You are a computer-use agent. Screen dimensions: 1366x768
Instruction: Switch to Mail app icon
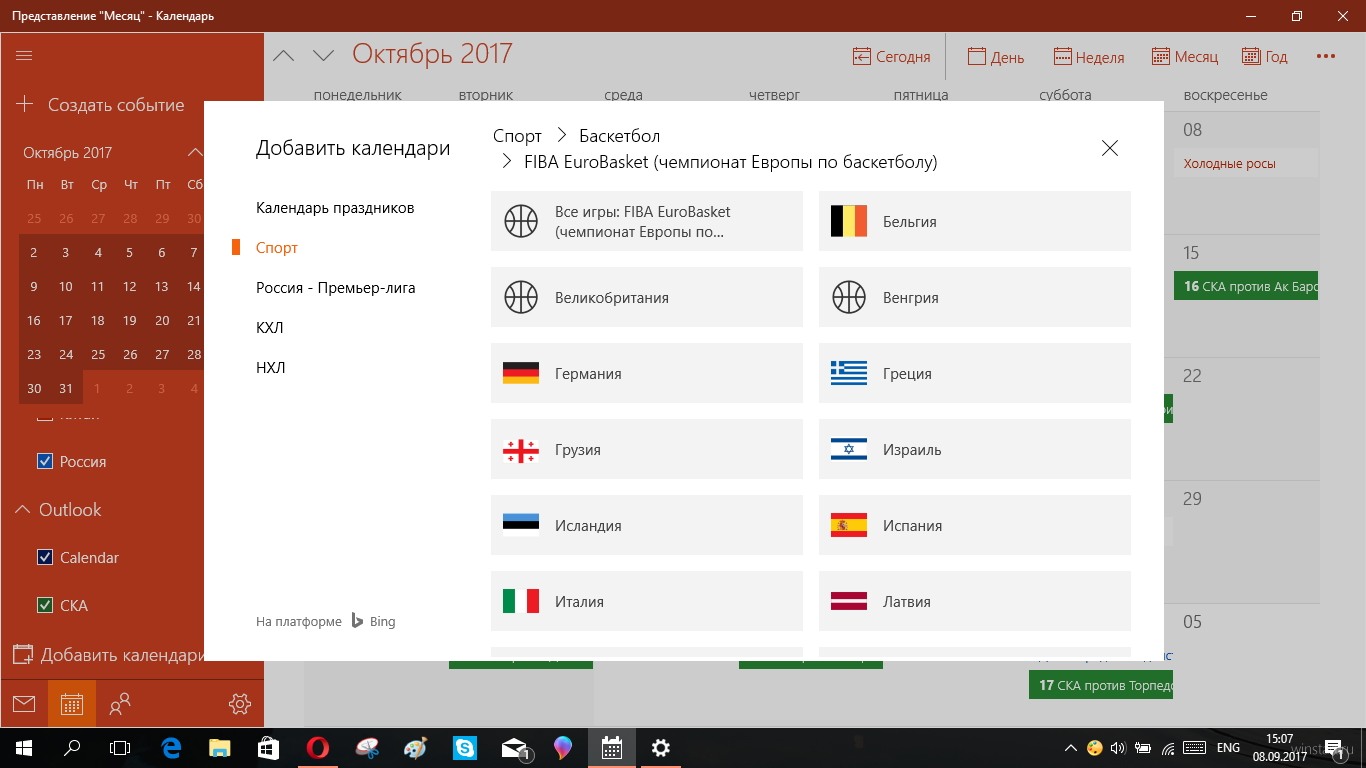coord(24,704)
